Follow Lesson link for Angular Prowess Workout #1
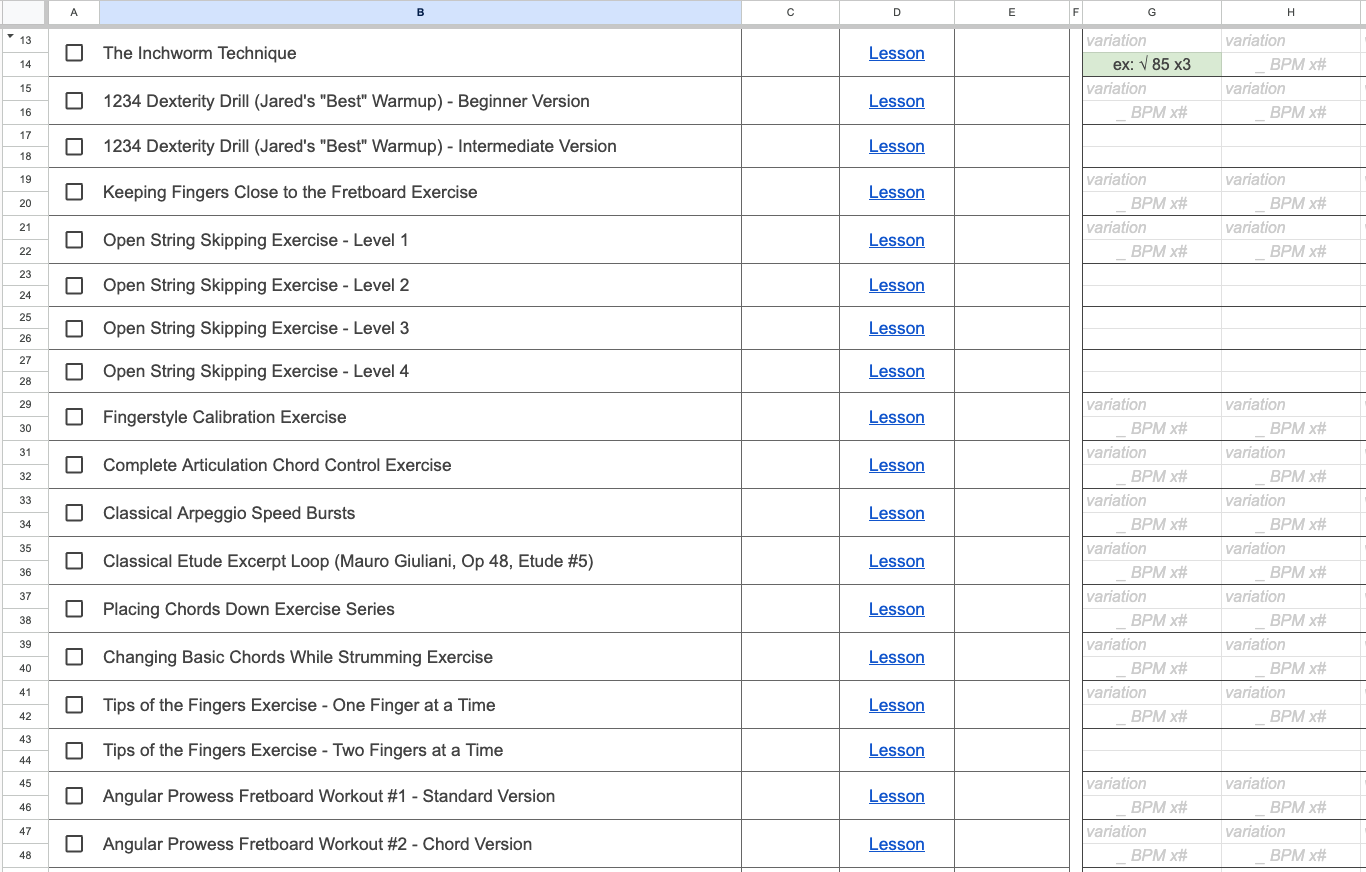The image size is (1366, 872). tap(896, 796)
